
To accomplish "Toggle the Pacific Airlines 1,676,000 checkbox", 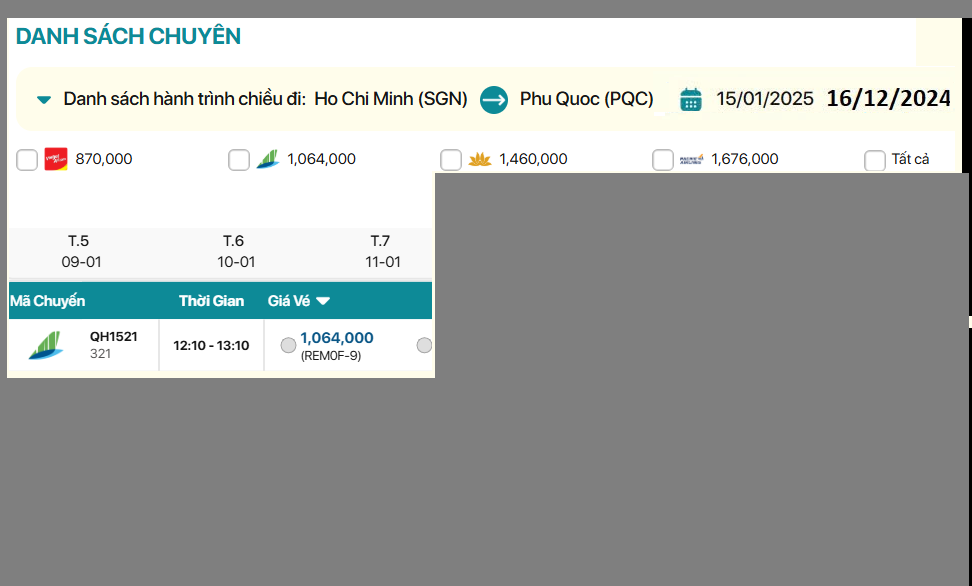I will pos(663,160).
